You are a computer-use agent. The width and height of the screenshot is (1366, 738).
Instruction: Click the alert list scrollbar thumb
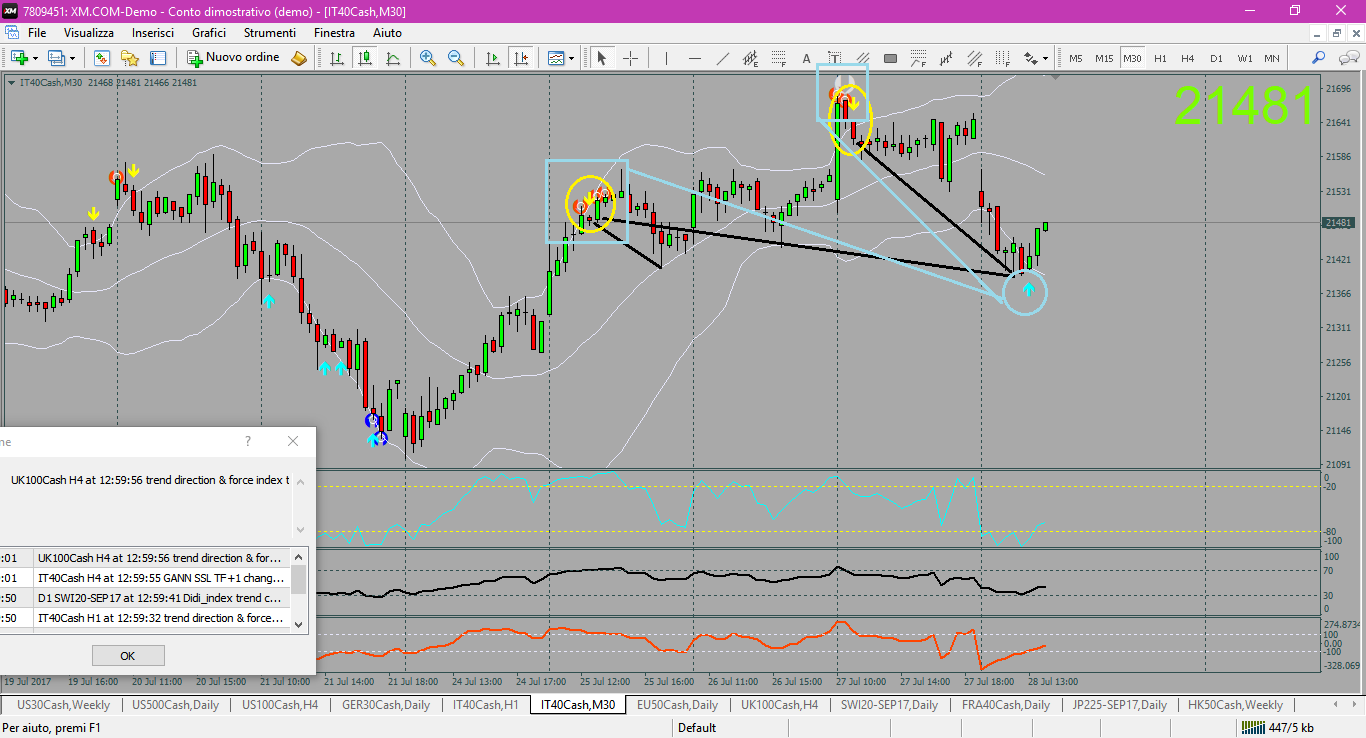[299, 580]
